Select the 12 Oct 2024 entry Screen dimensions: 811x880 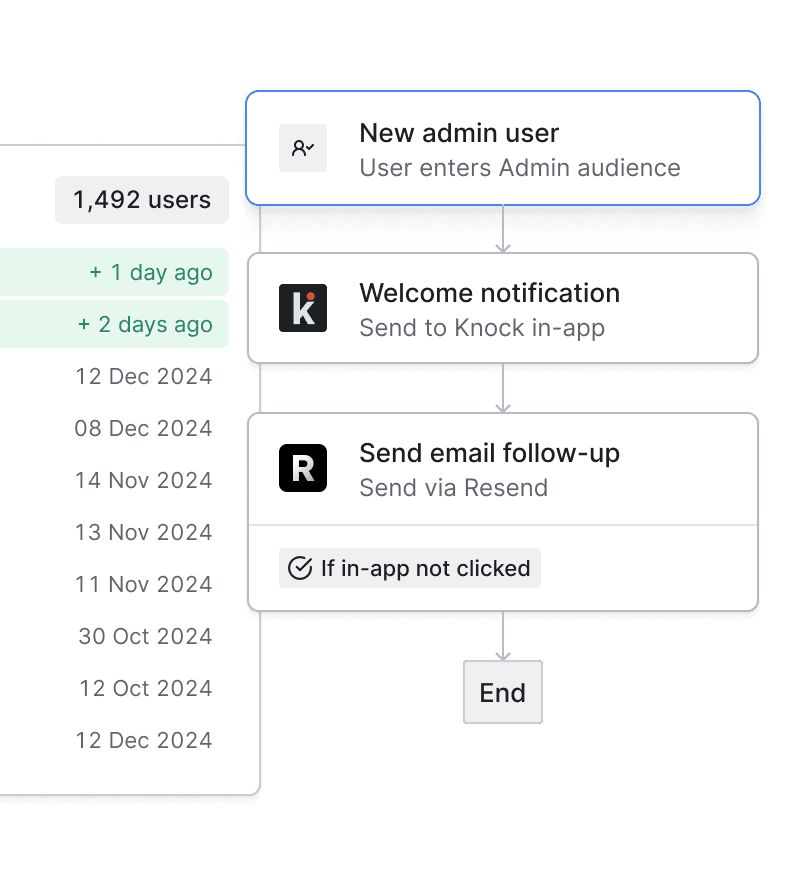[146, 689]
